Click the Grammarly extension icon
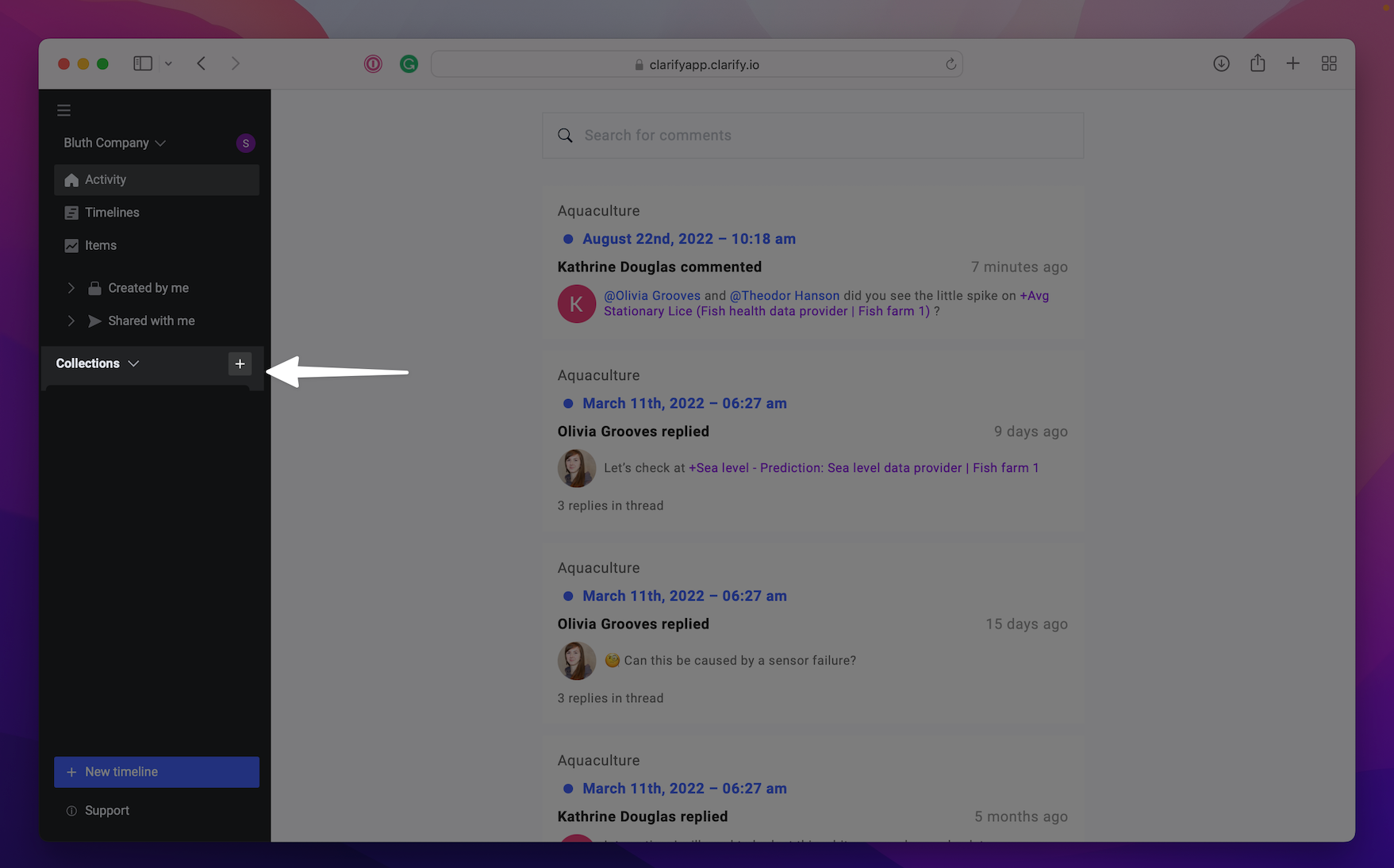This screenshot has width=1394, height=868. tap(409, 64)
